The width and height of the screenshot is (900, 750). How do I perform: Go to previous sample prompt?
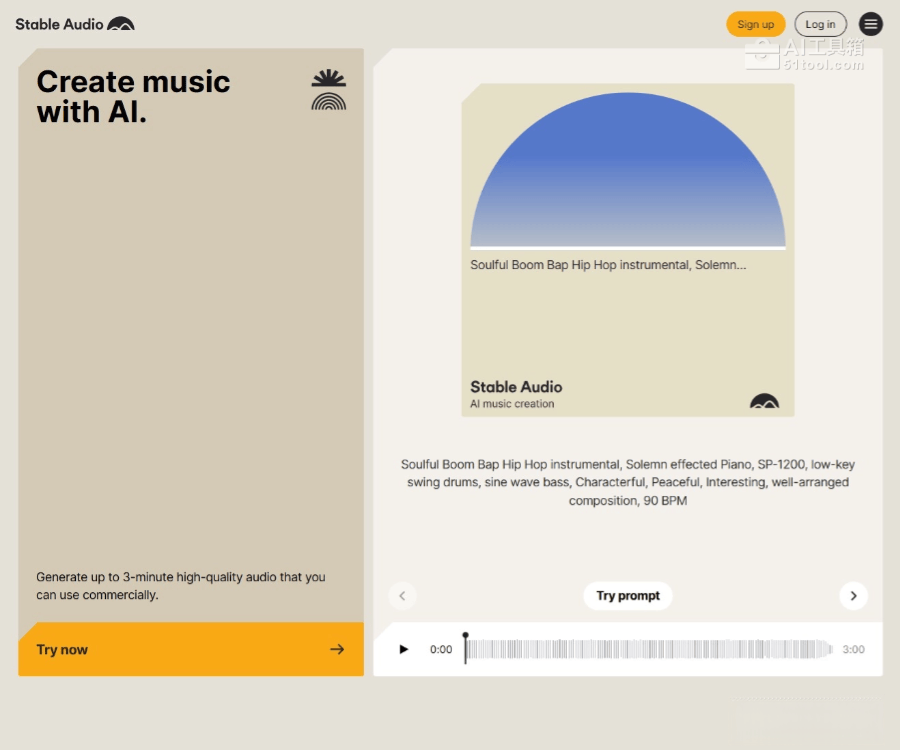[402, 596]
